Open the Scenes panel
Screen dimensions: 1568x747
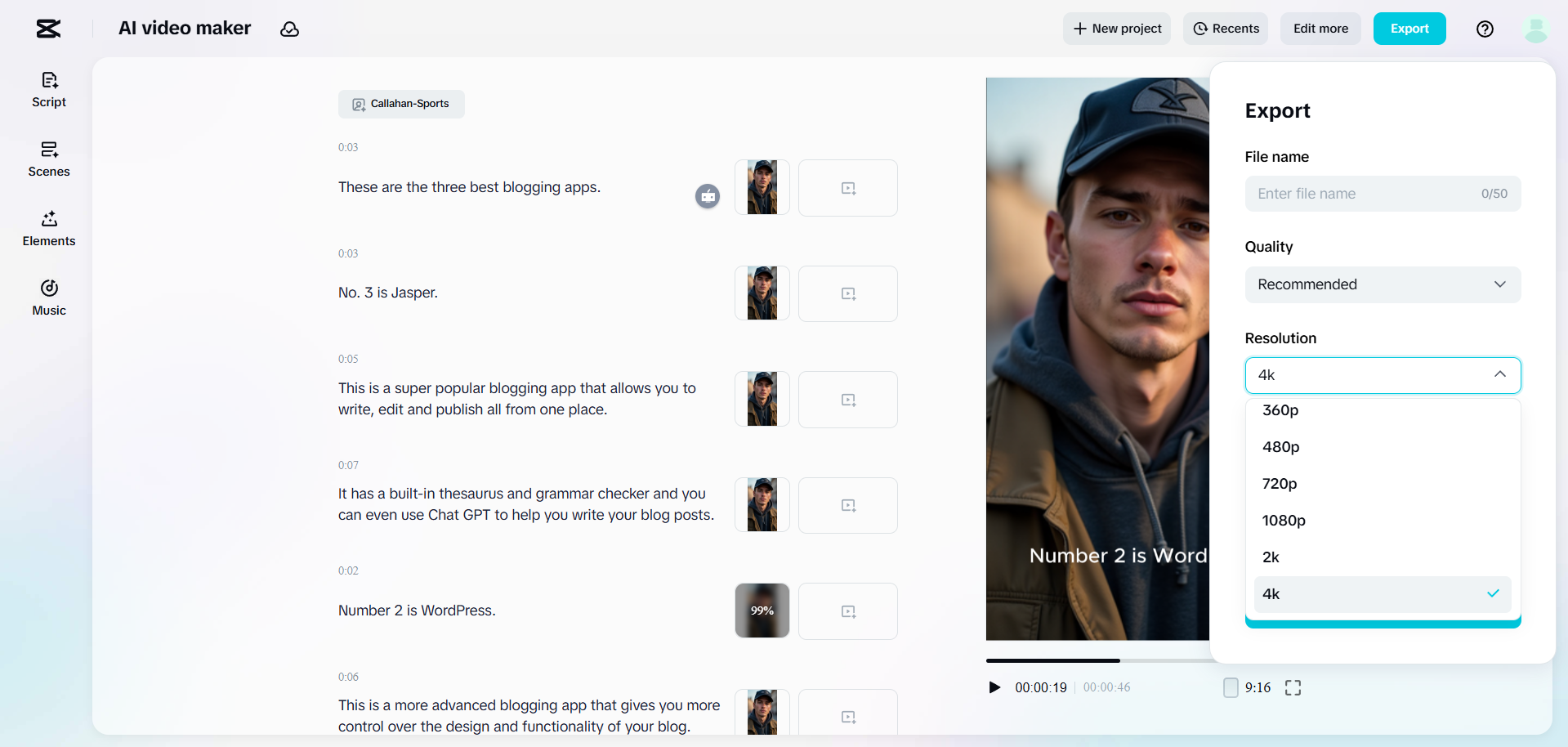49,159
